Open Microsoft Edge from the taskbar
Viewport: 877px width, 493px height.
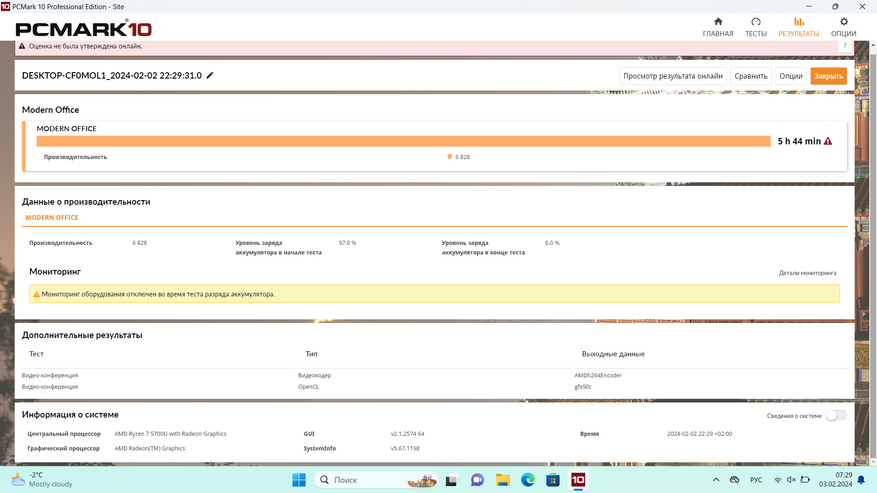tap(528, 480)
